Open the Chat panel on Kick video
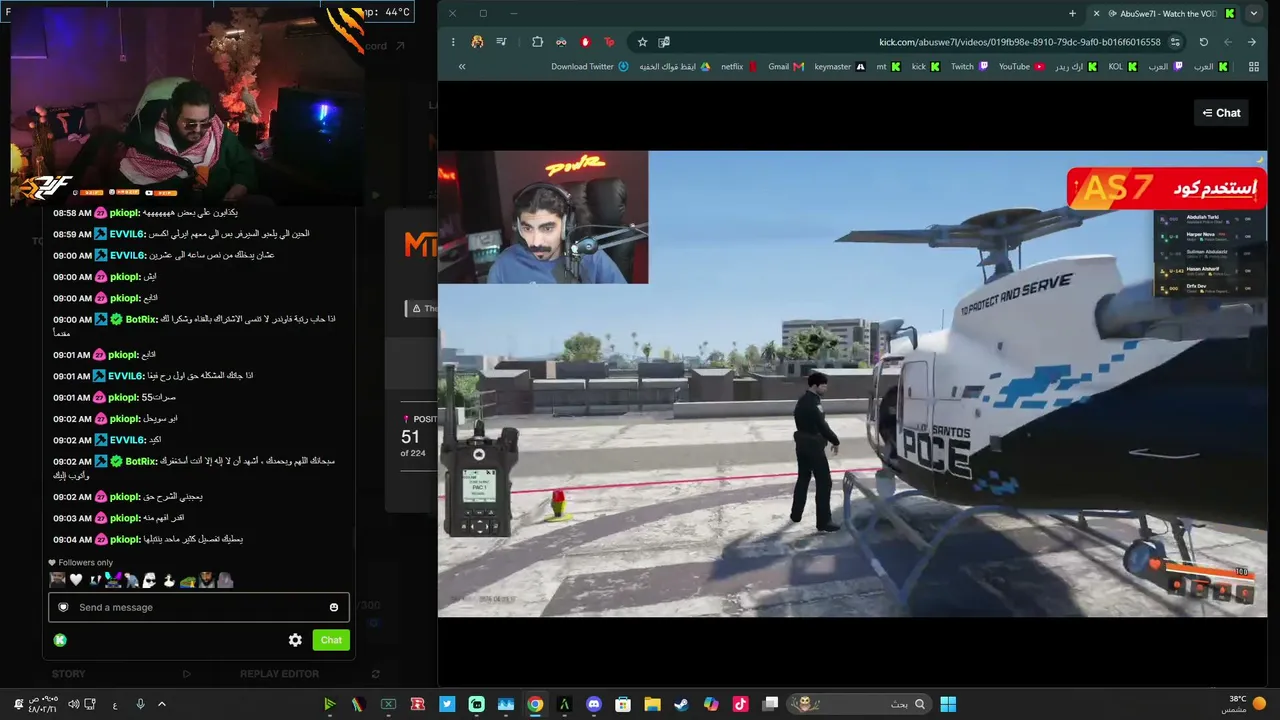This screenshot has width=1280, height=720. pyautogui.click(x=1221, y=113)
